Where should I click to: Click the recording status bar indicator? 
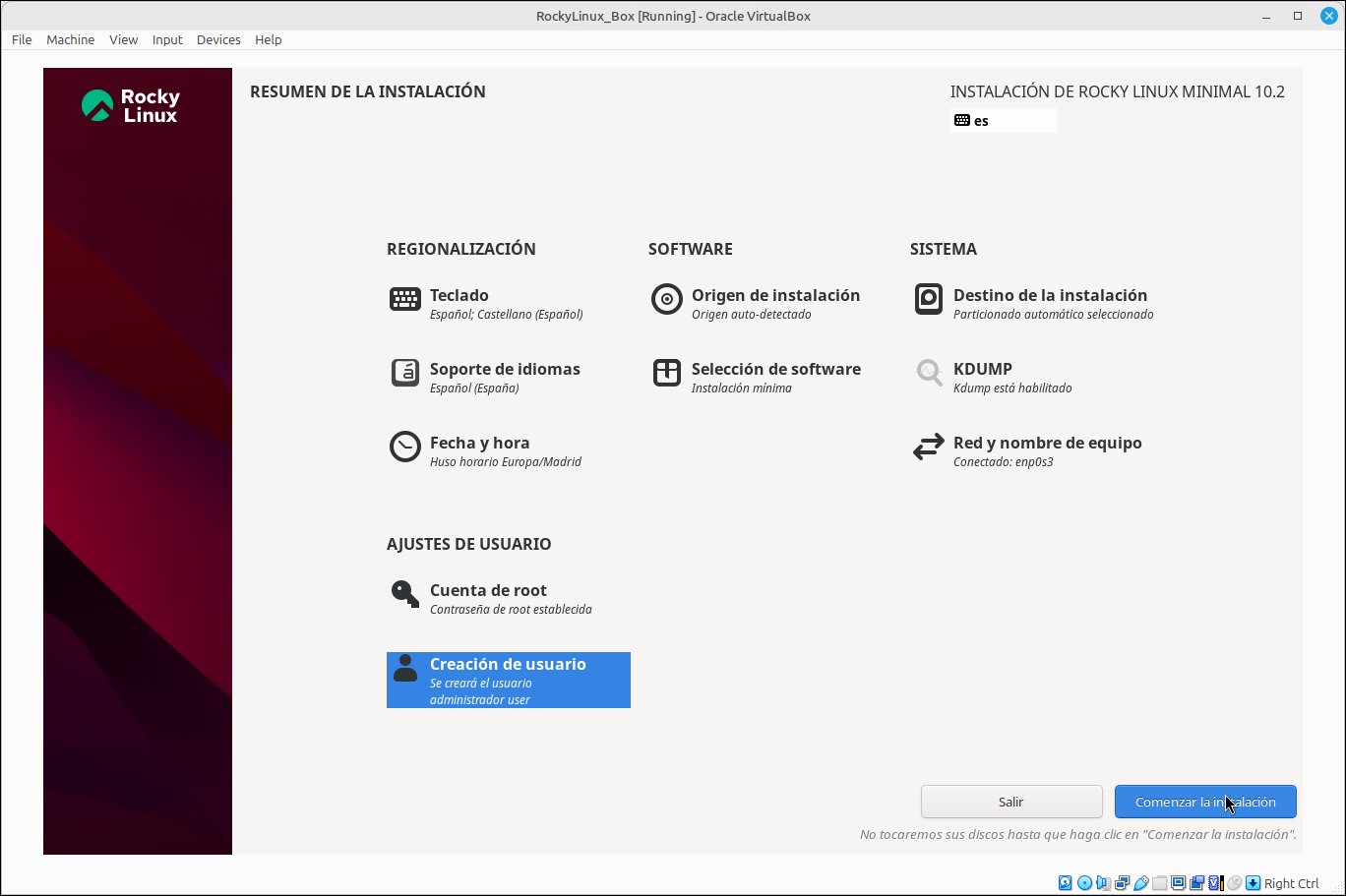pyautogui.click(x=1196, y=883)
